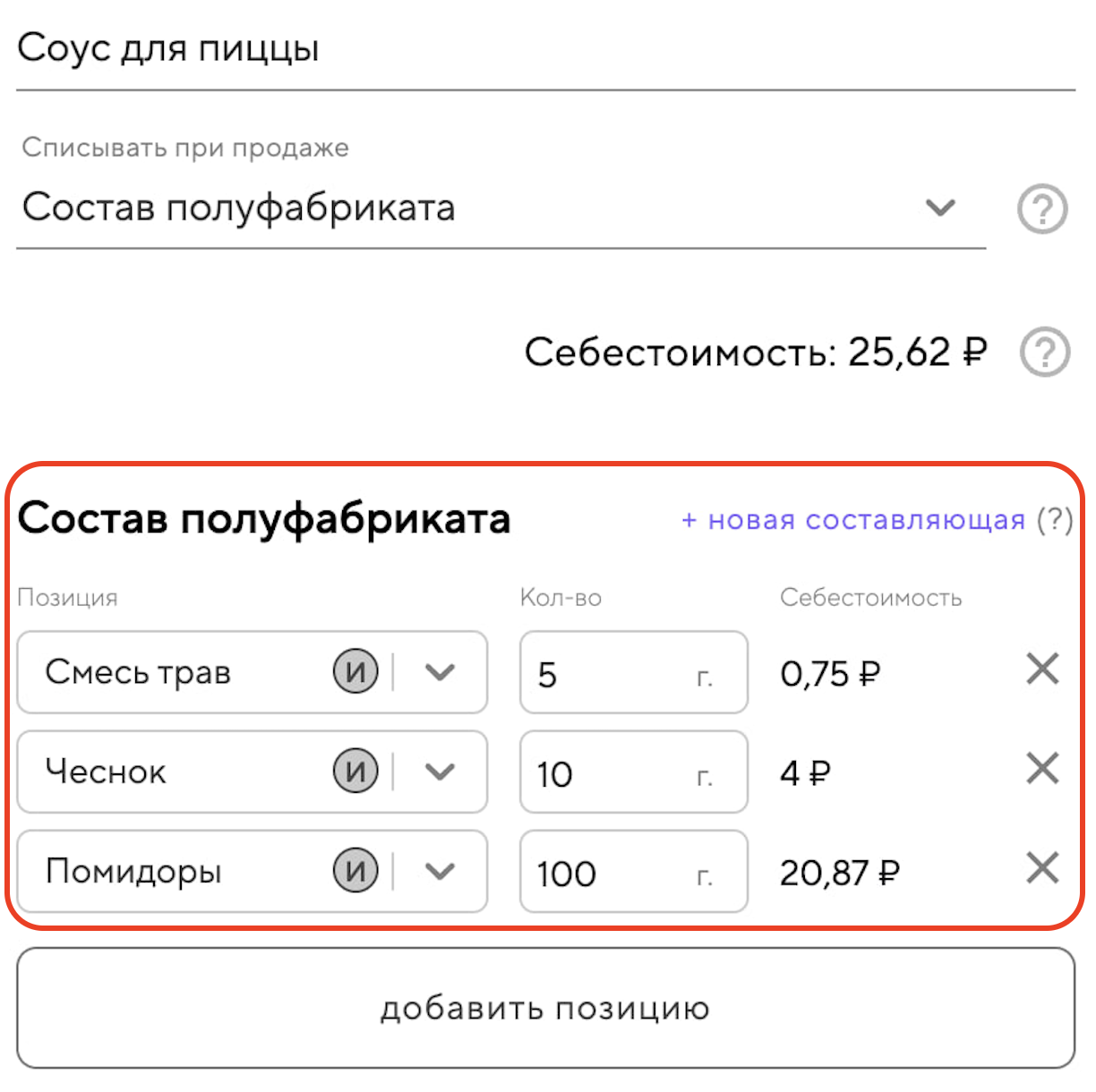
Task: Open the Помидоры position dropdown
Action: pos(440,871)
